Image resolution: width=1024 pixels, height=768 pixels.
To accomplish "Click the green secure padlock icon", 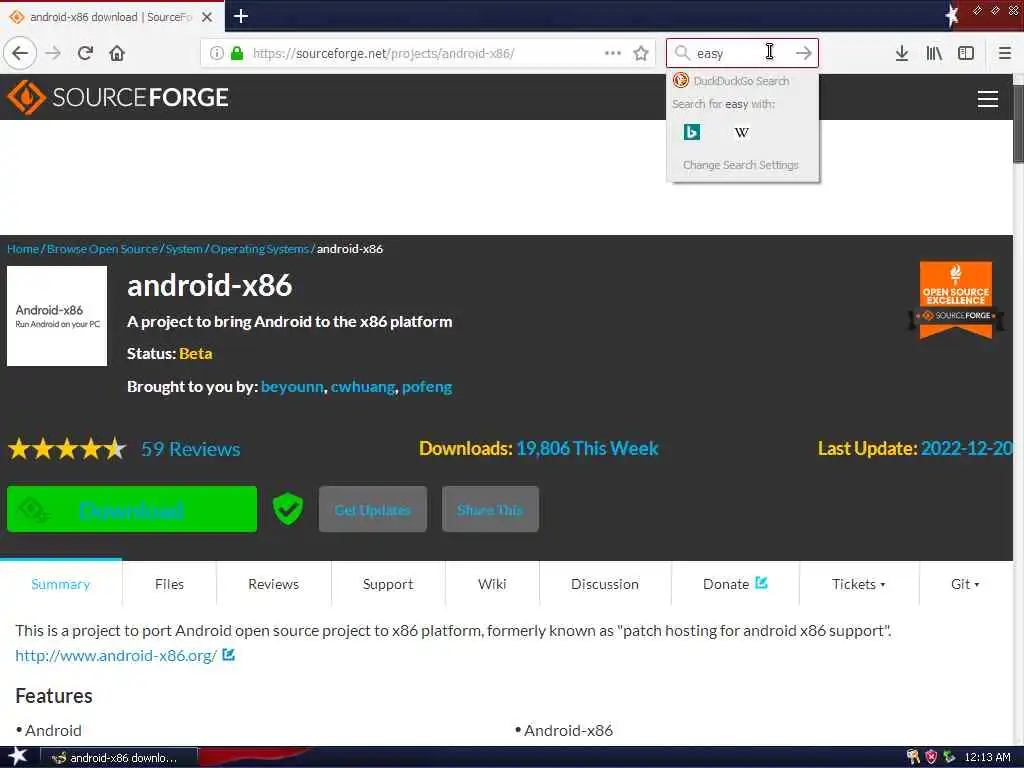I will (237, 53).
